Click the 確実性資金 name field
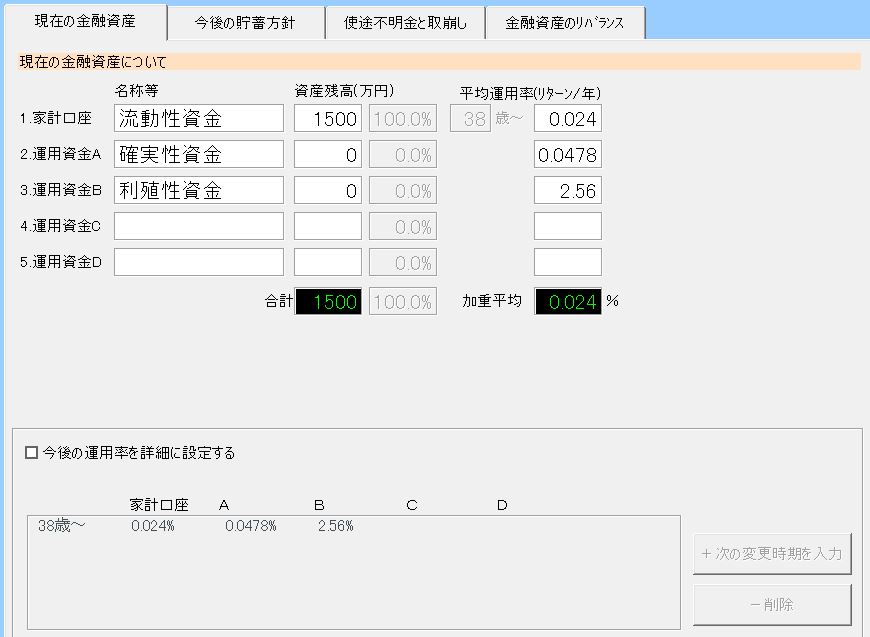Image resolution: width=870 pixels, height=637 pixels. pos(199,155)
